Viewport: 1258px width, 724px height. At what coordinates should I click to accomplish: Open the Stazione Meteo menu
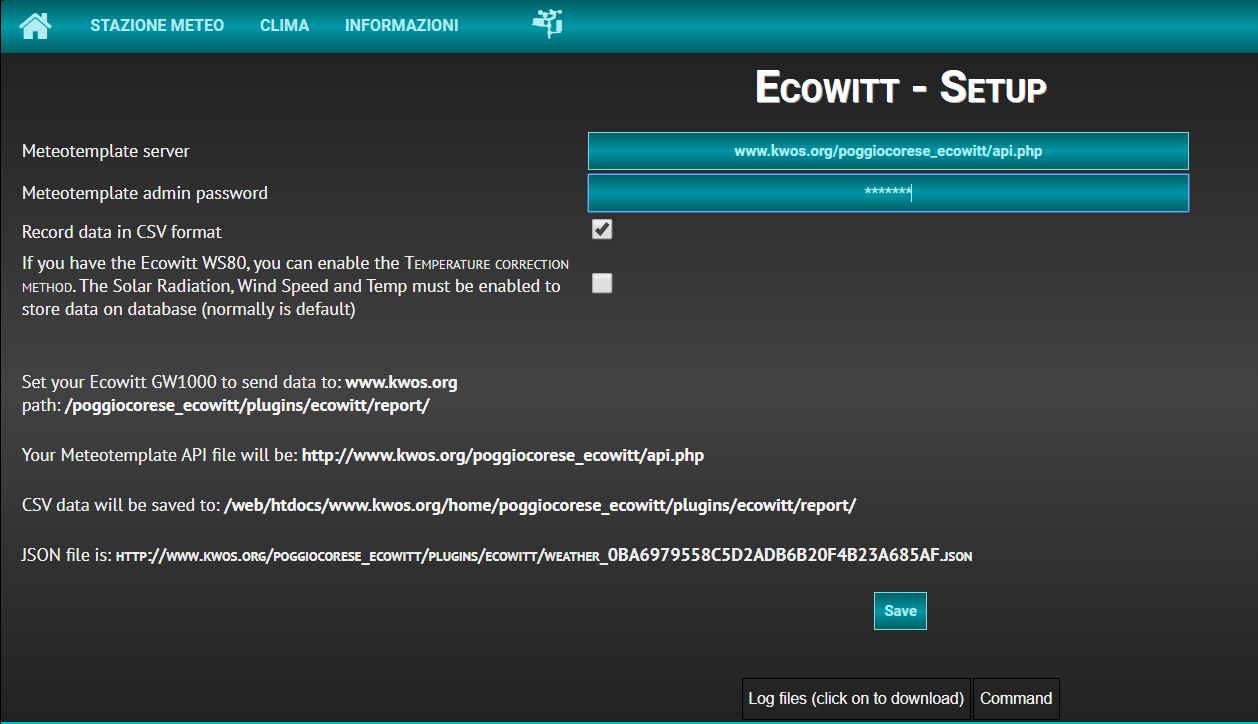157,25
